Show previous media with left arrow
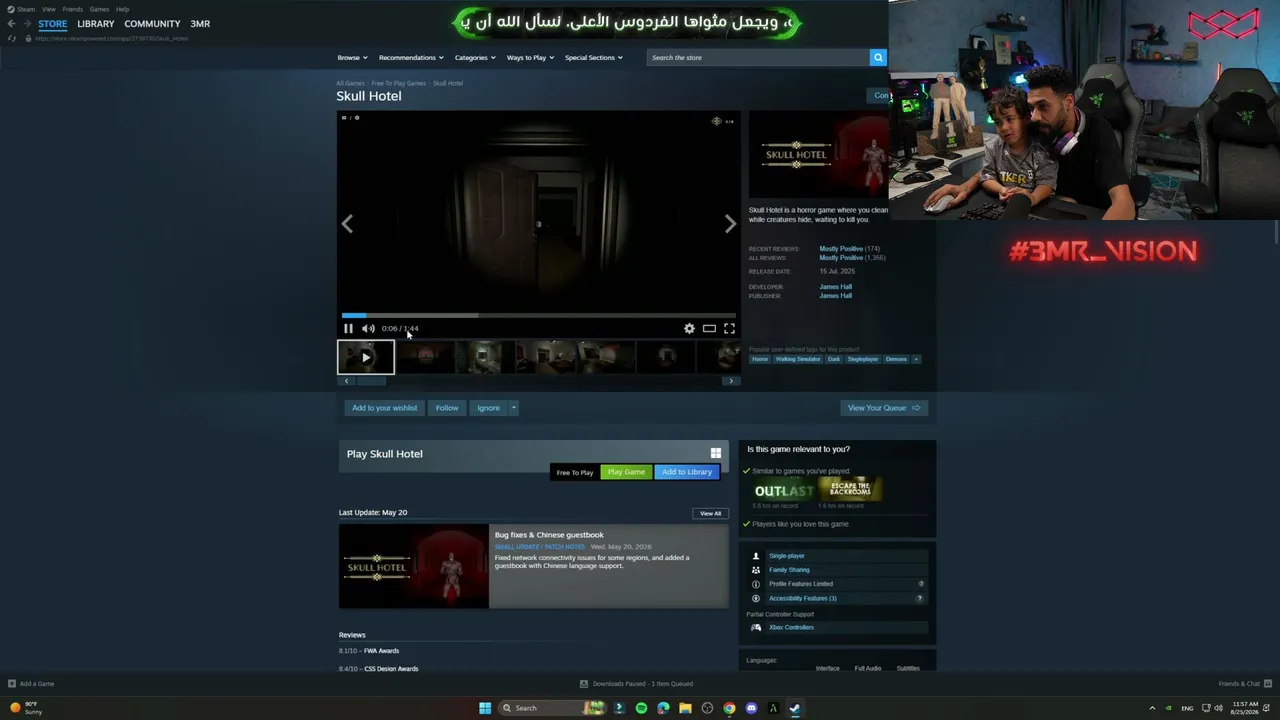 (x=347, y=224)
